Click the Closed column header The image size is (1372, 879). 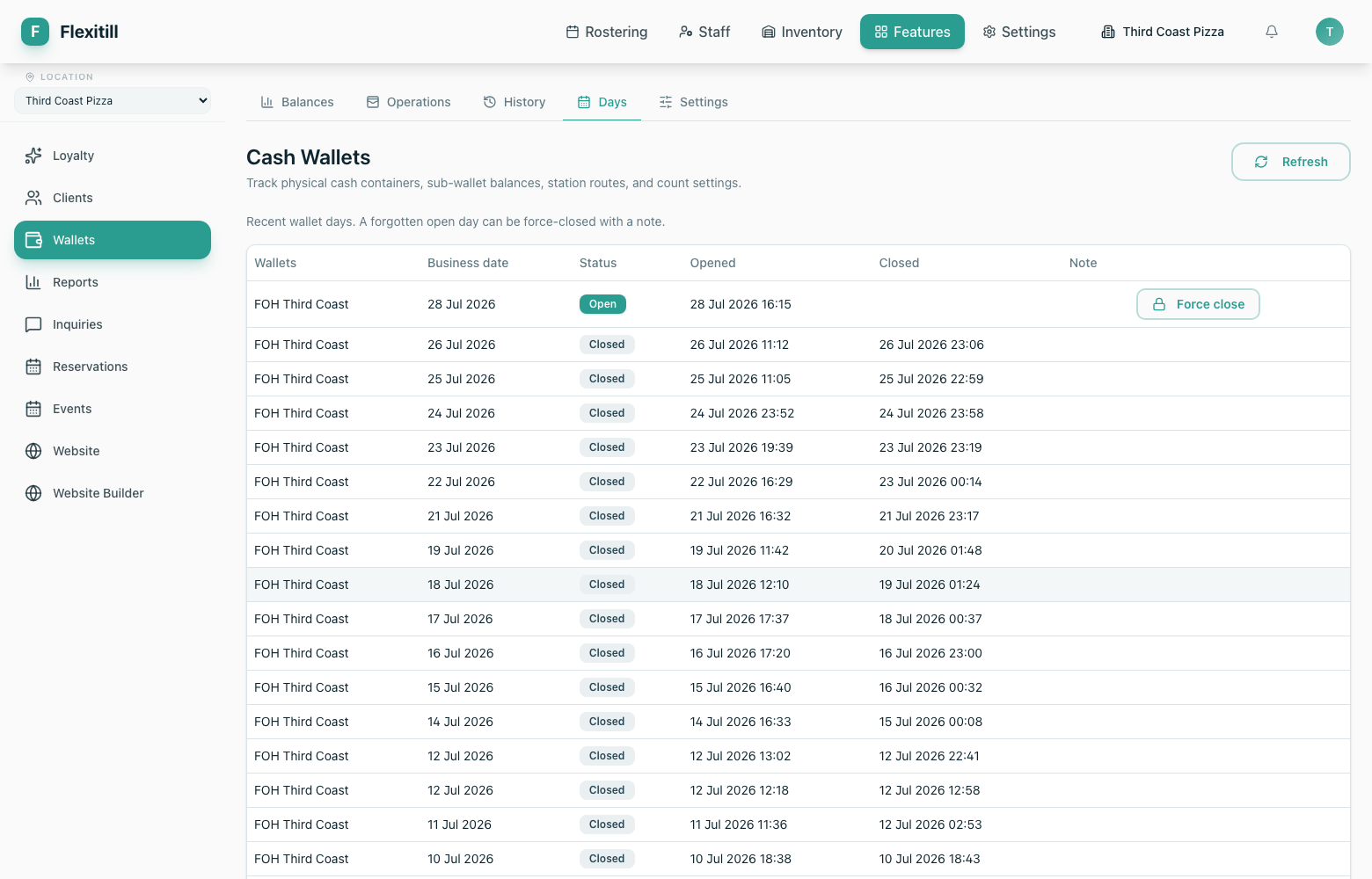point(899,263)
